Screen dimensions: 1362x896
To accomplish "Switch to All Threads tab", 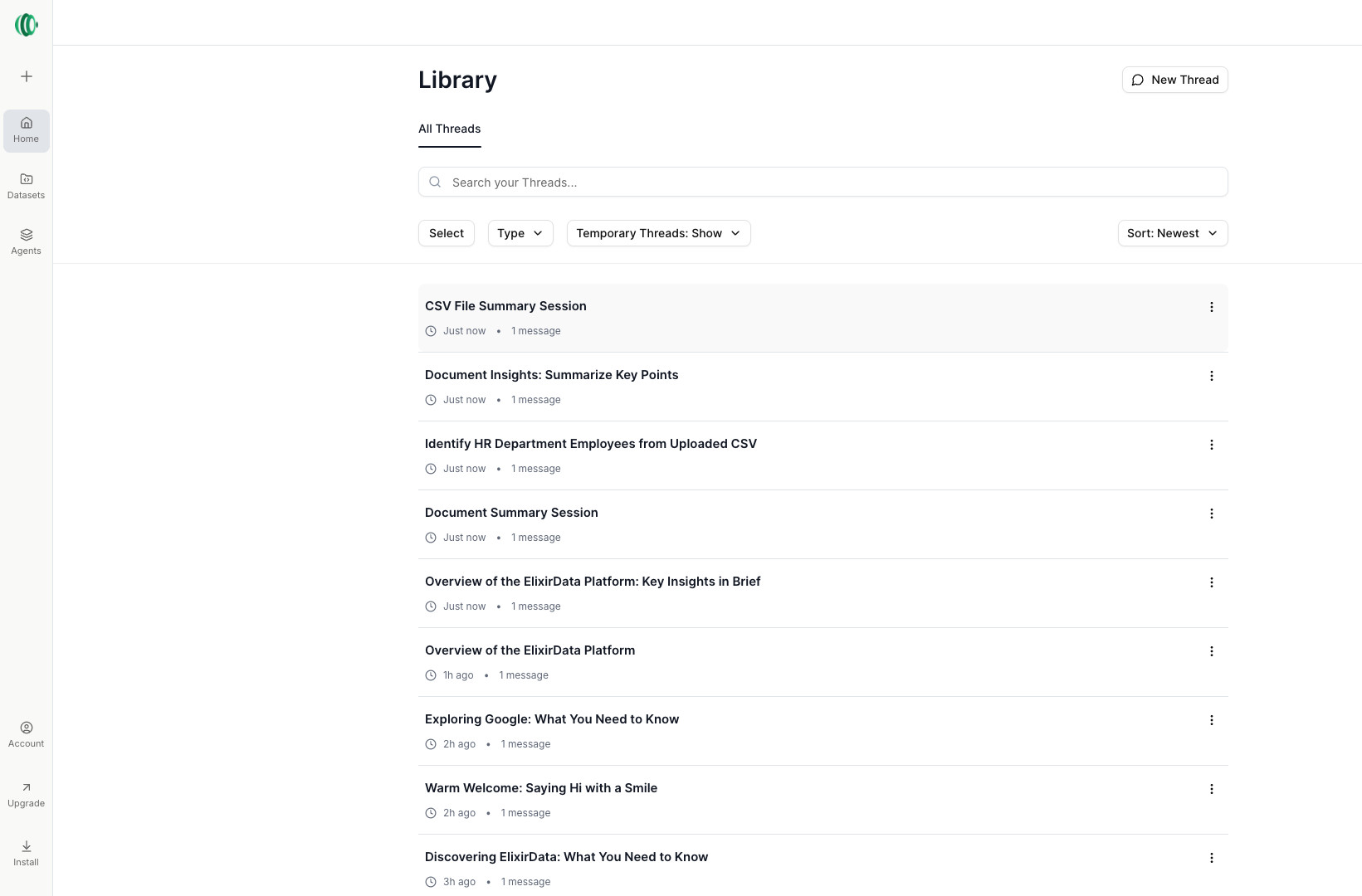I will (x=449, y=129).
